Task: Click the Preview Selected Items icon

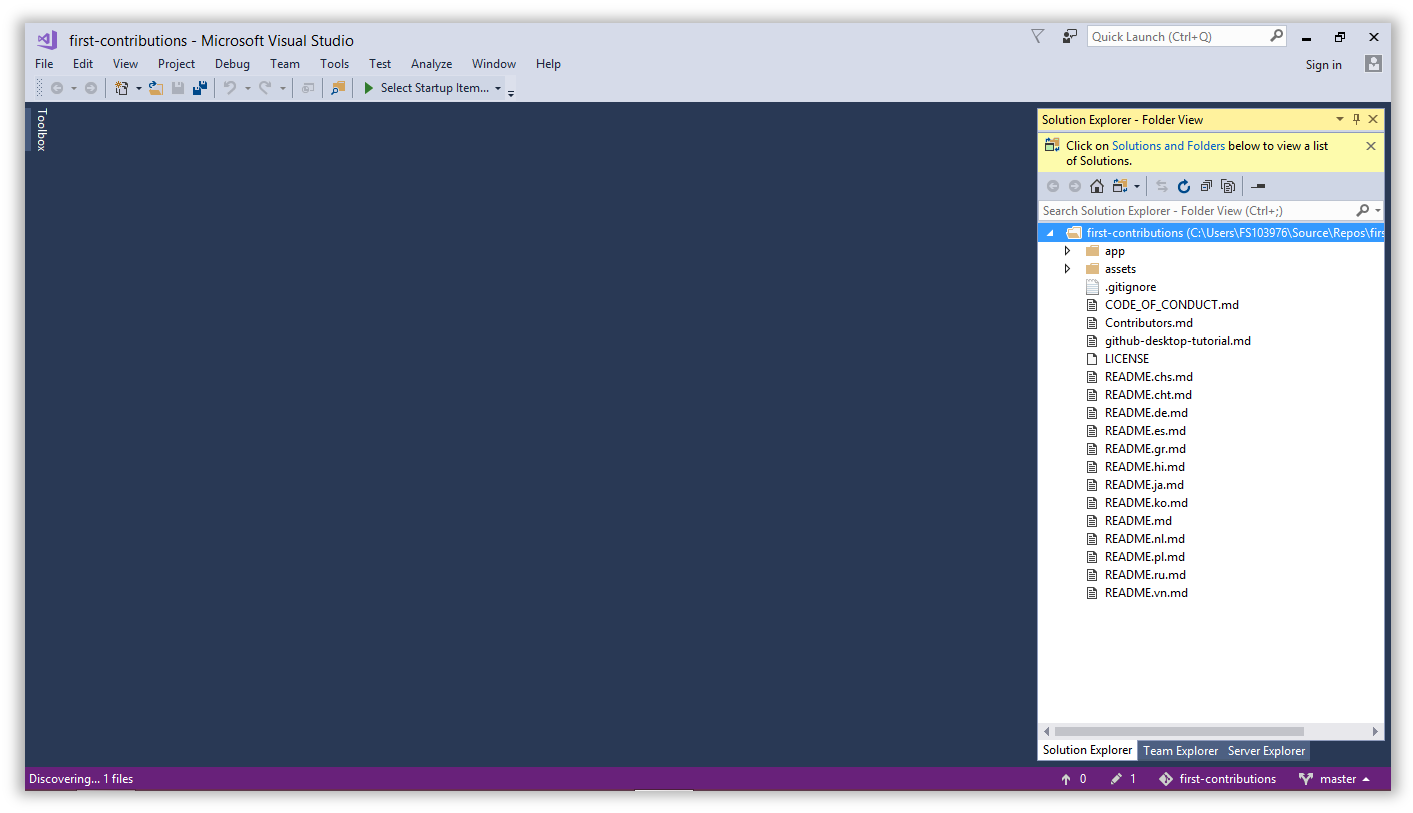Action: pos(1259,186)
